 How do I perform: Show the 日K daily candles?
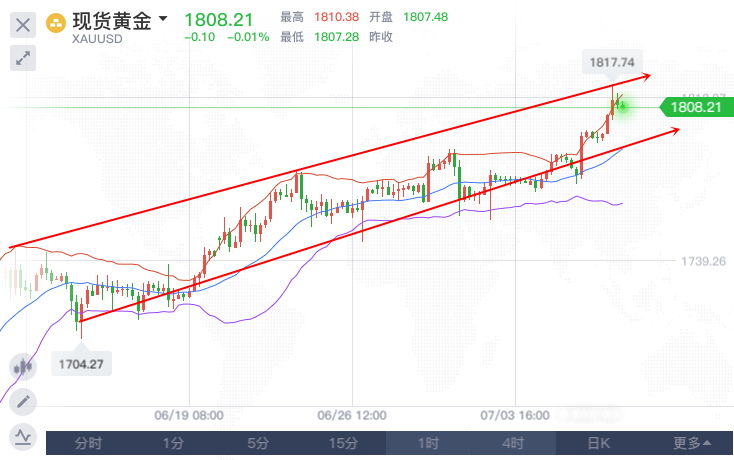599,443
